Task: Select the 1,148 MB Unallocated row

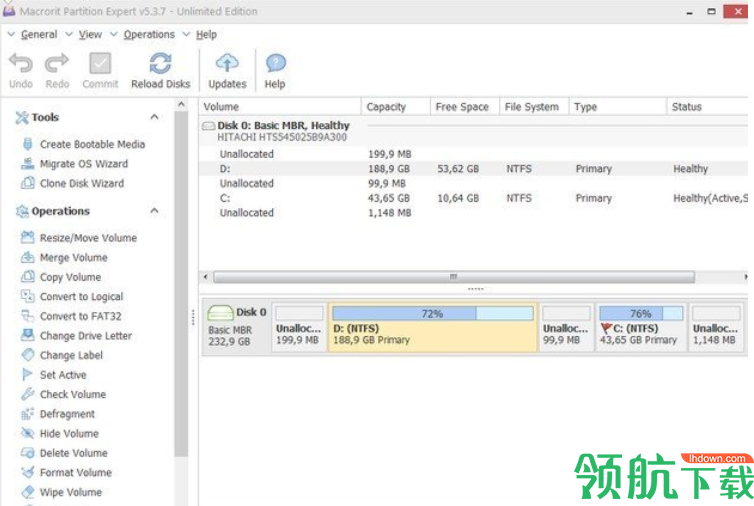Action: pos(474,213)
